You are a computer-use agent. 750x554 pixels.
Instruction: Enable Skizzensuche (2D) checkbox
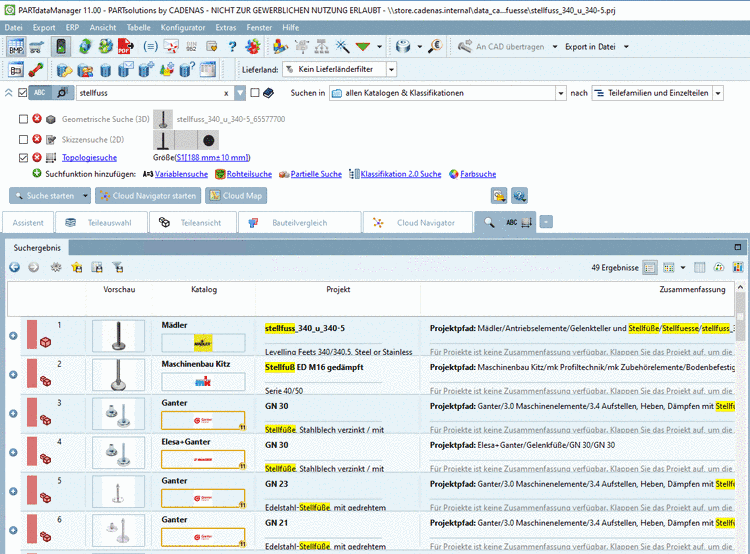[x=23, y=140]
